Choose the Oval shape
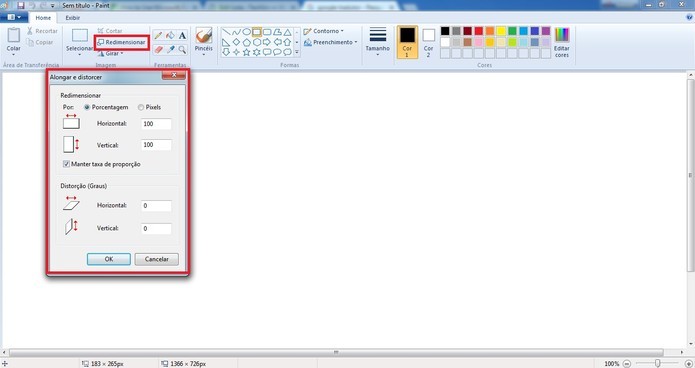 point(246,32)
